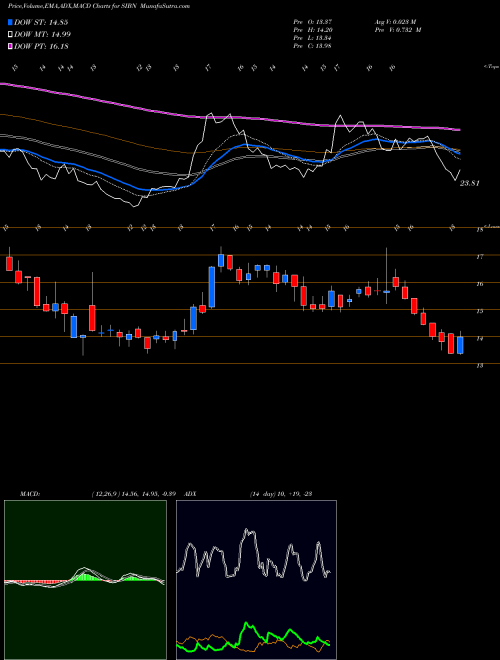
Task: Select the Pre C: 13.98 value
Action: (313, 45)
